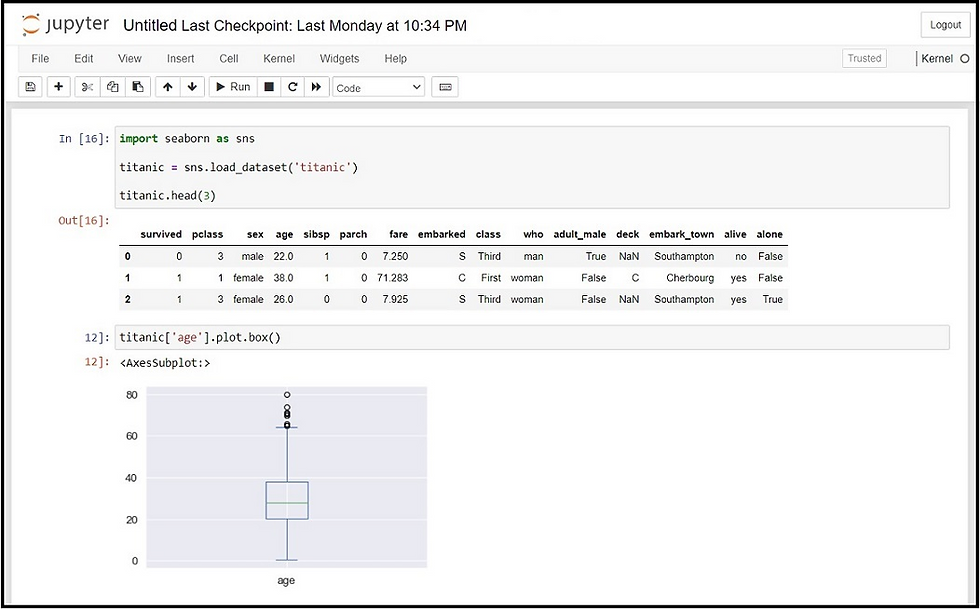This screenshot has height=609, width=980.
Task: Restart kernel and rerun all fast-forward icon
Action: (316, 87)
